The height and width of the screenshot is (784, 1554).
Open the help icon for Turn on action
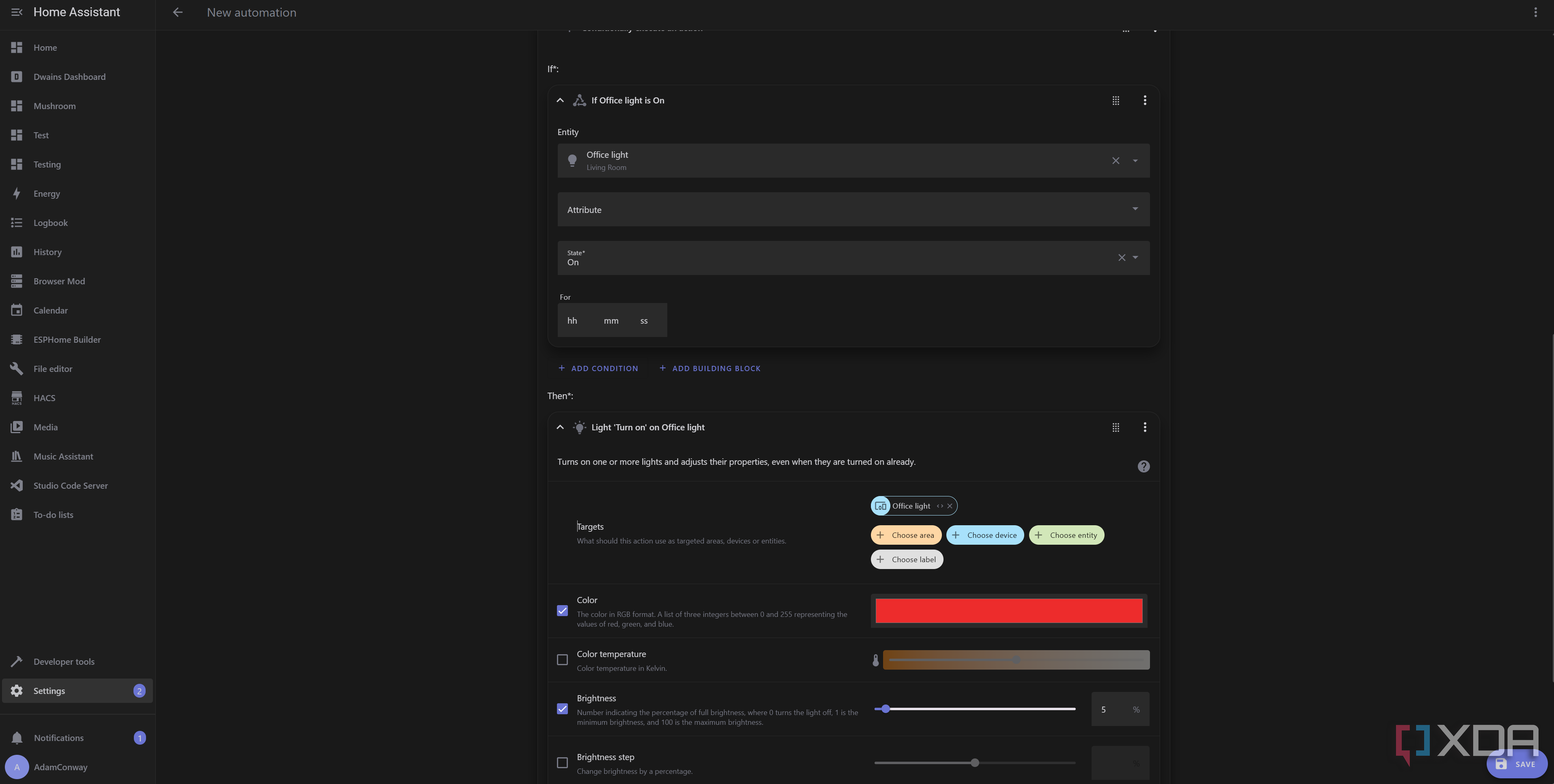tap(1143, 467)
